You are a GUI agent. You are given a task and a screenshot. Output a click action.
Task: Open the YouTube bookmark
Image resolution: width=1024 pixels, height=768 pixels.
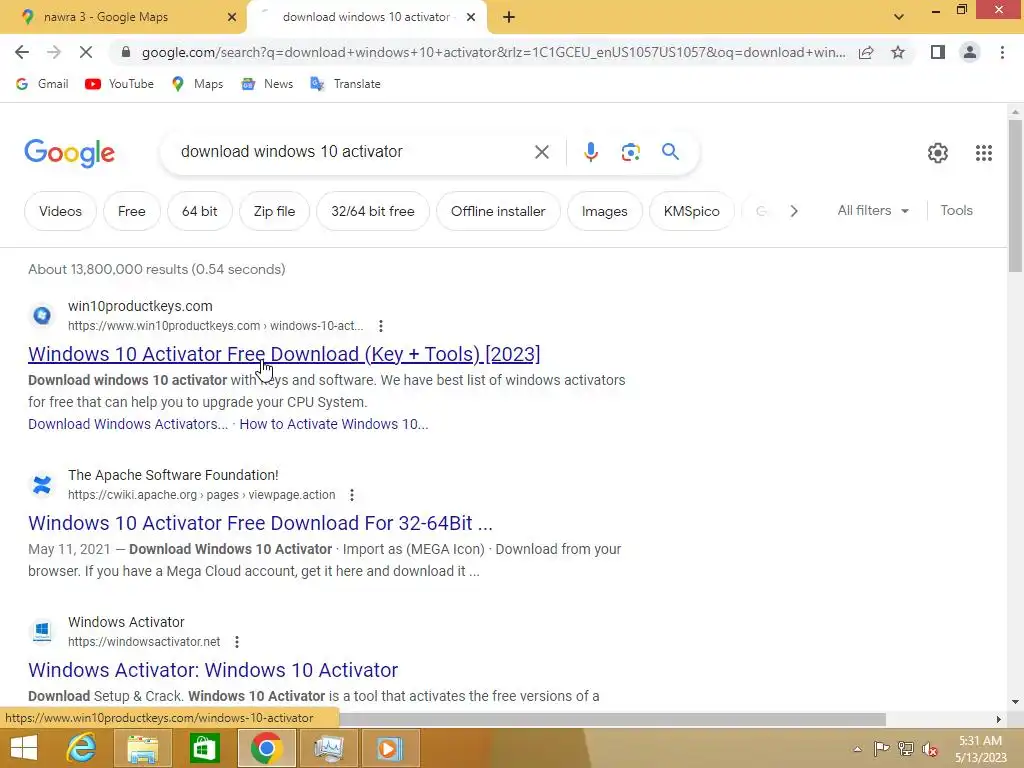coord(120,84)
